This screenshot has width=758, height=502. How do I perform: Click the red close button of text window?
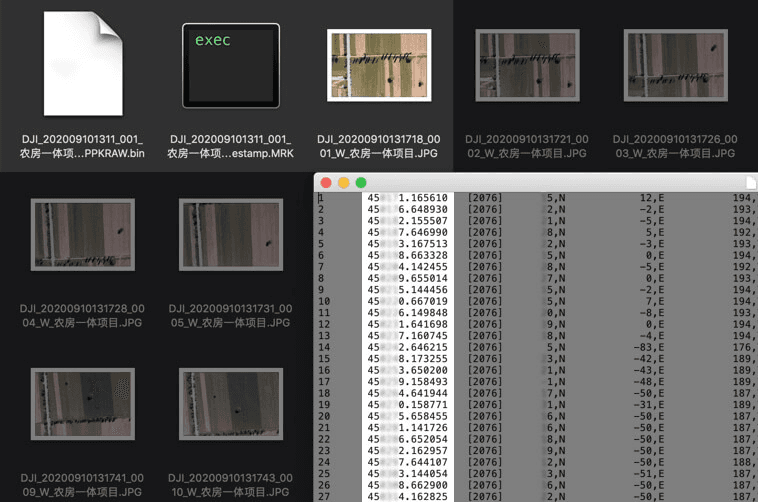coord(326,183)
